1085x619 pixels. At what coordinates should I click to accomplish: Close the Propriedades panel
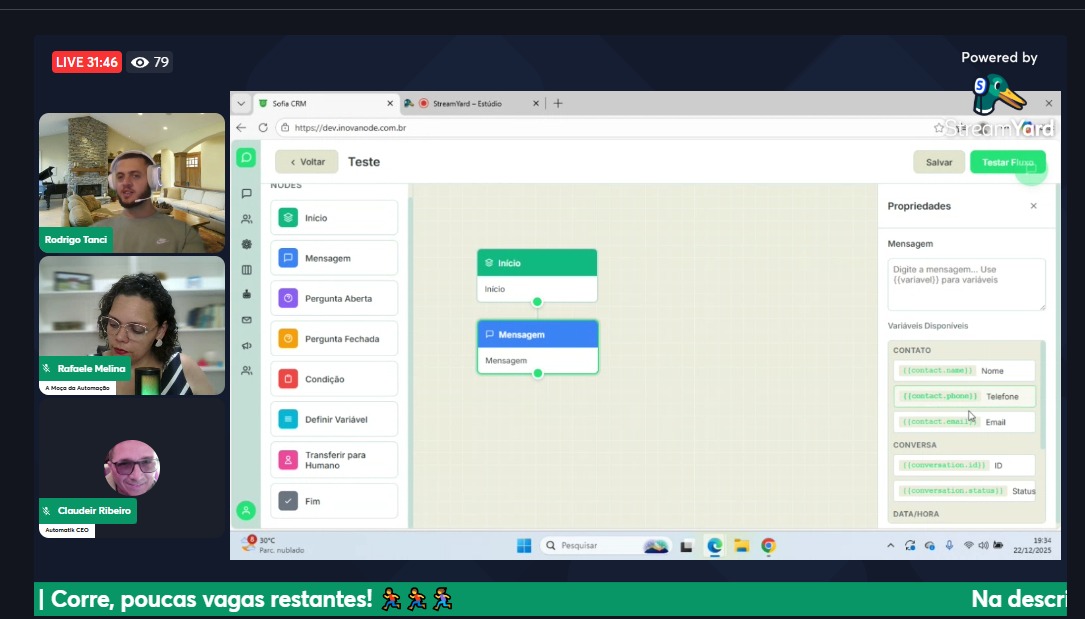[1033, 206]
